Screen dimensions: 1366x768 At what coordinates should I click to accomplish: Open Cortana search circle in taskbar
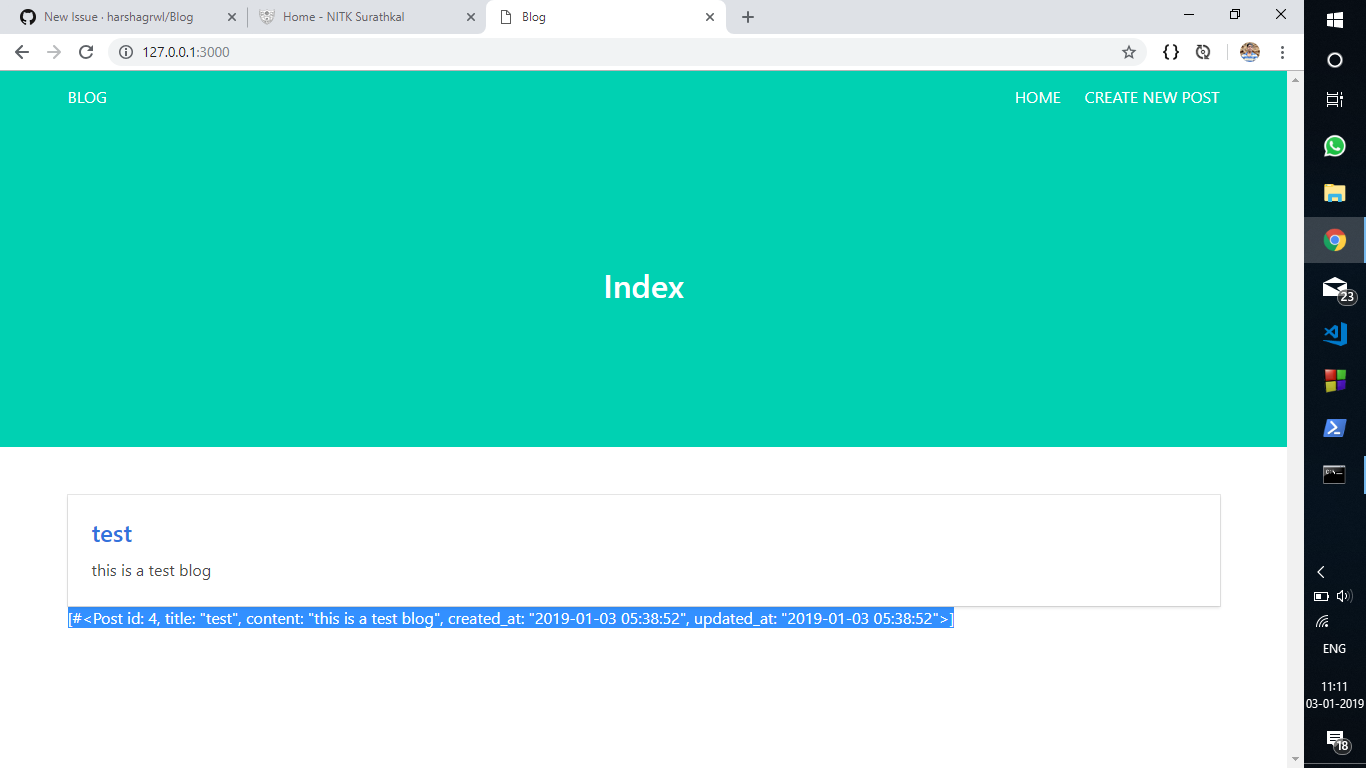point(1334,60)
